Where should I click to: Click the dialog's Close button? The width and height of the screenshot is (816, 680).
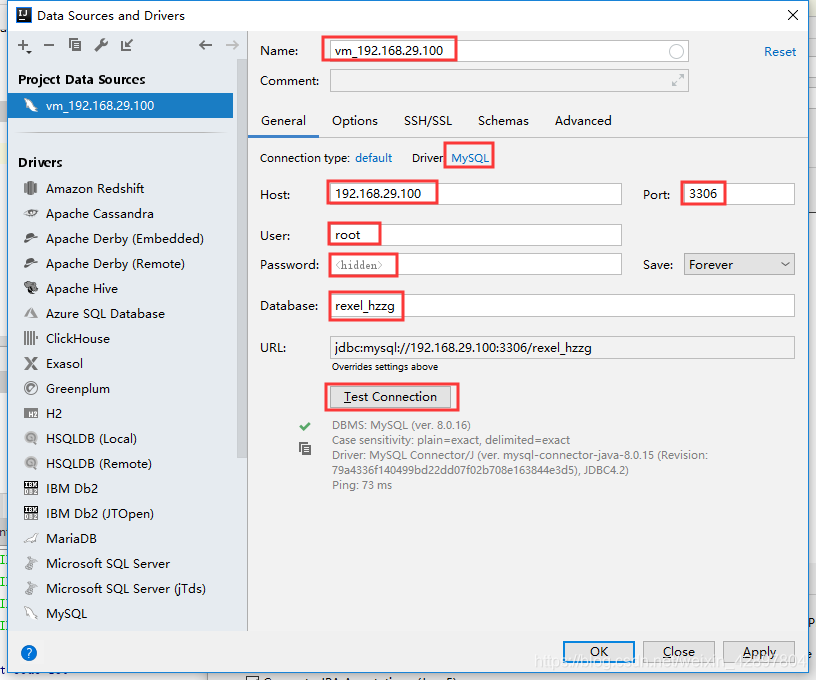point(679,651)
